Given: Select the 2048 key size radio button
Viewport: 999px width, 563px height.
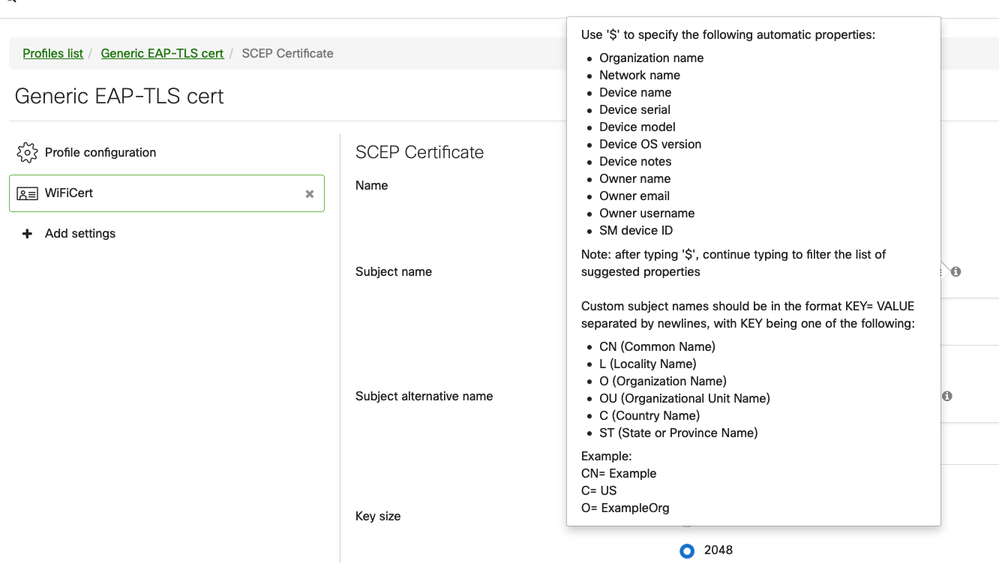Looking at the screenshot, I should [687, 551].
